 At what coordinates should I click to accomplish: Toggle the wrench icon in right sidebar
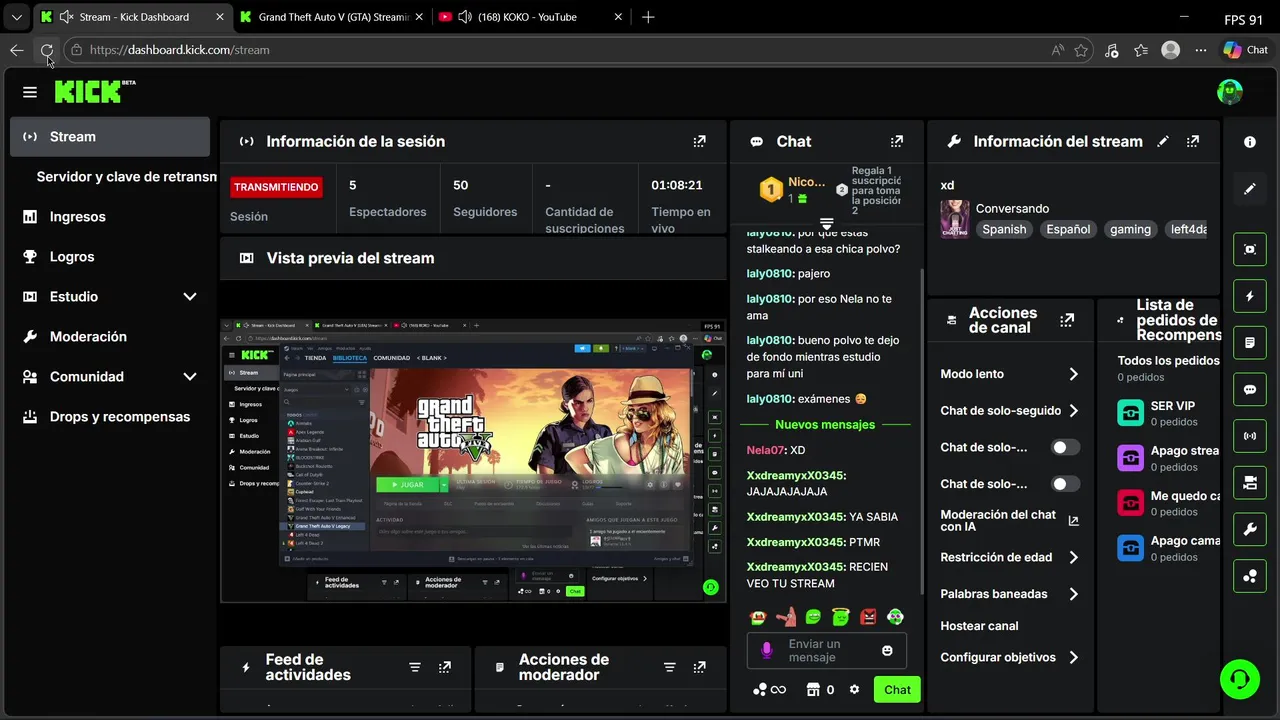(1250, 529)
